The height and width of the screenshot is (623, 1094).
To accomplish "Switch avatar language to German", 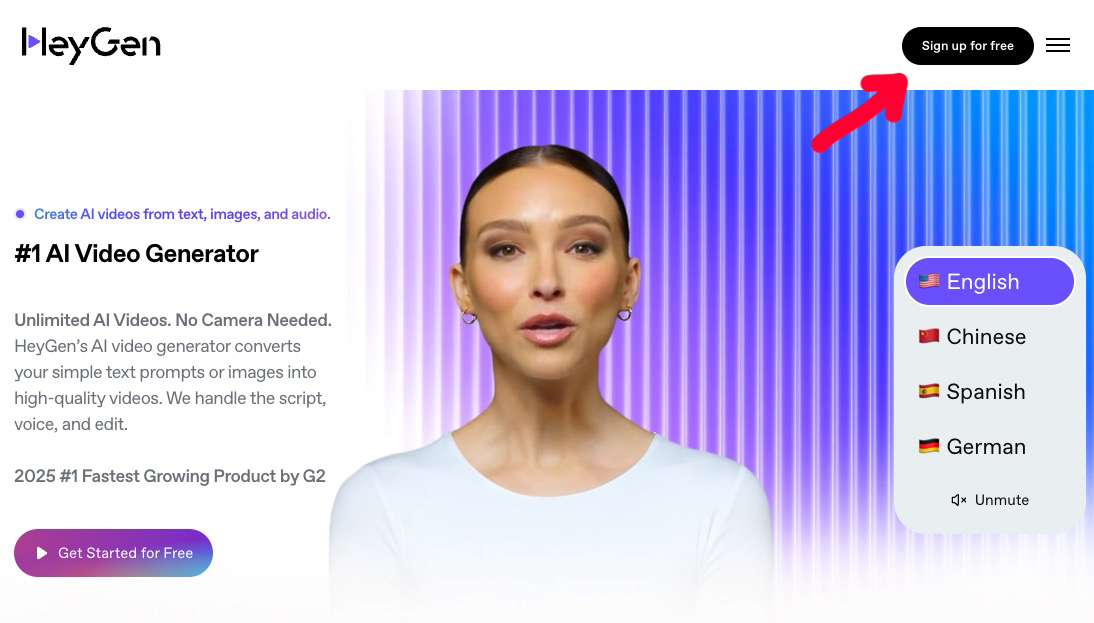I will coord(989,446).
